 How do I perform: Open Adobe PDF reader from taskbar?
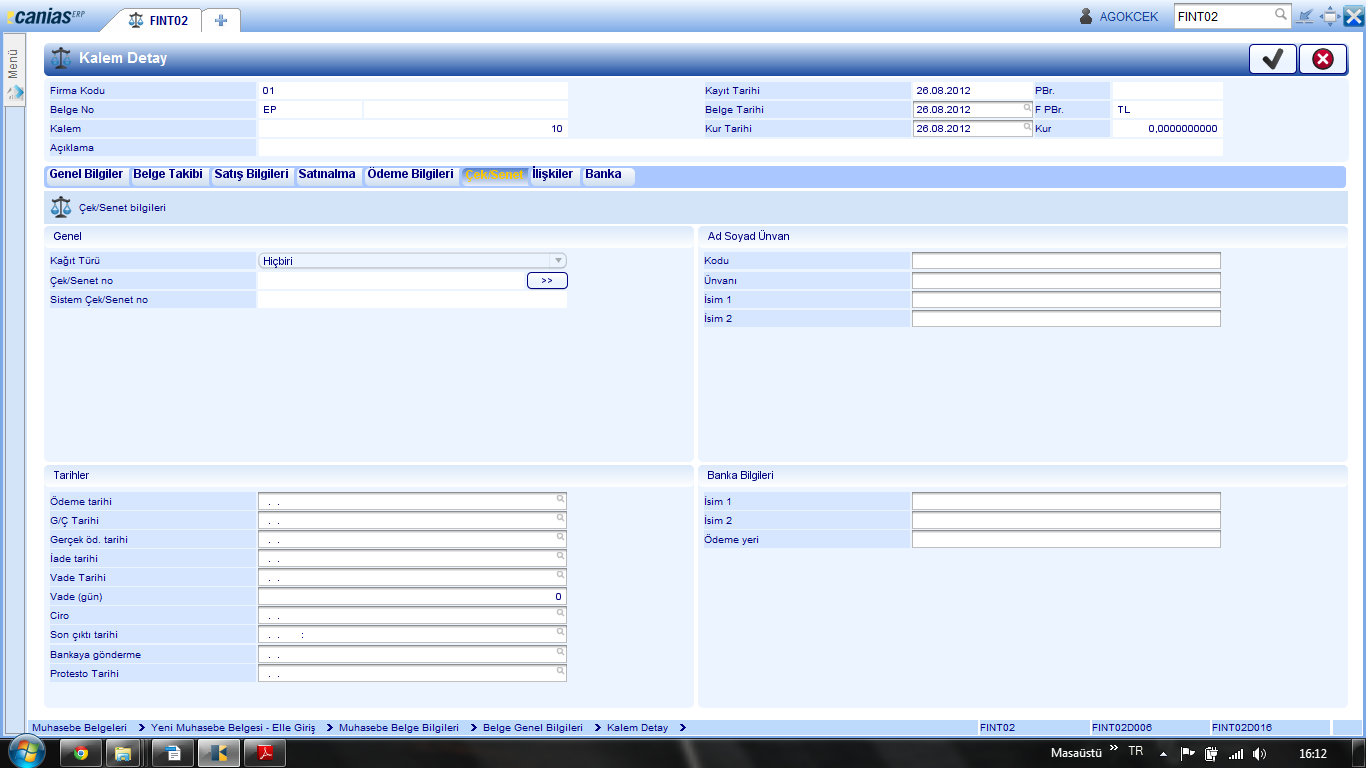pos(266,753)
